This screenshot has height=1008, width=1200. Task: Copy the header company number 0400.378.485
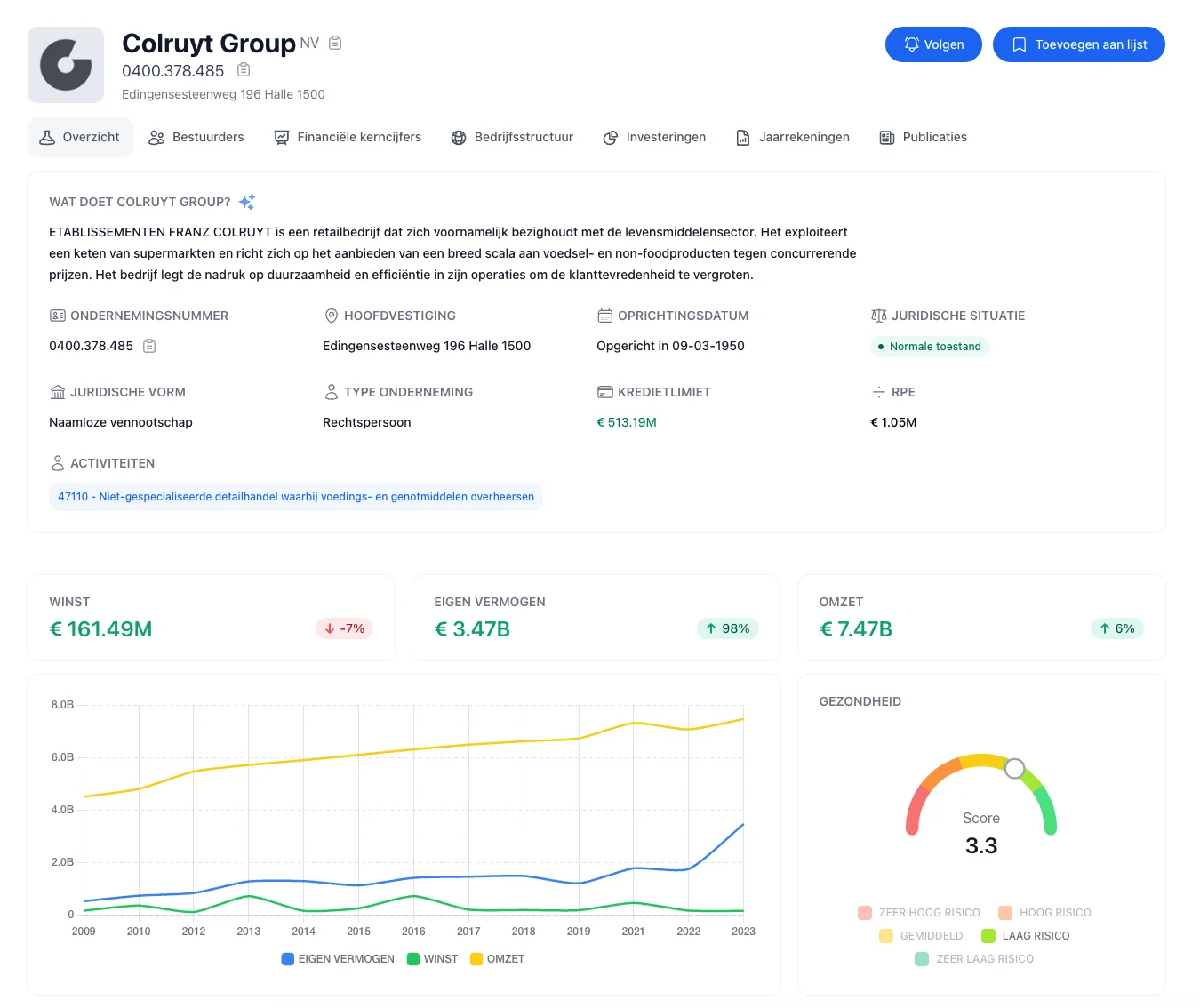(244, 70)
